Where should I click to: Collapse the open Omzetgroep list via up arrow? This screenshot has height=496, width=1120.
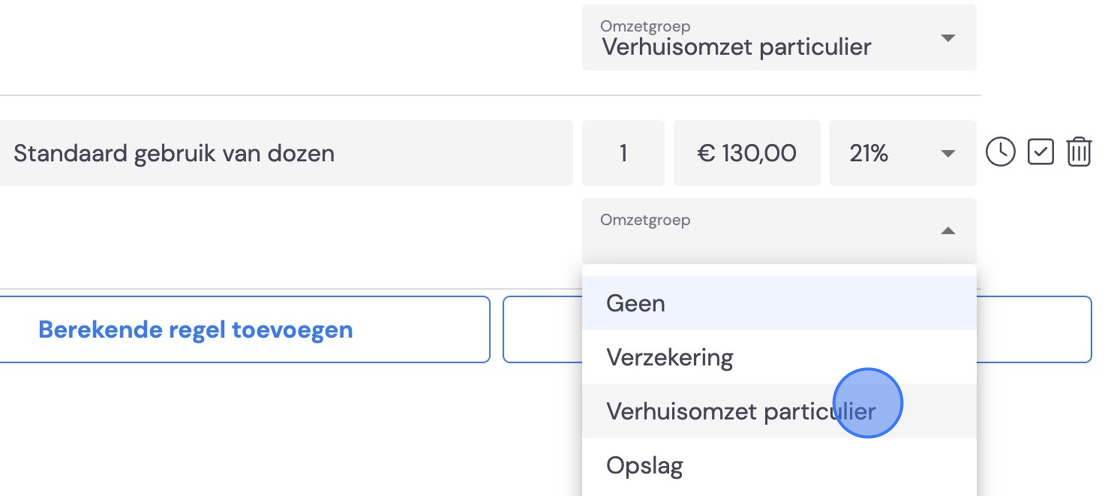[948, 231]
